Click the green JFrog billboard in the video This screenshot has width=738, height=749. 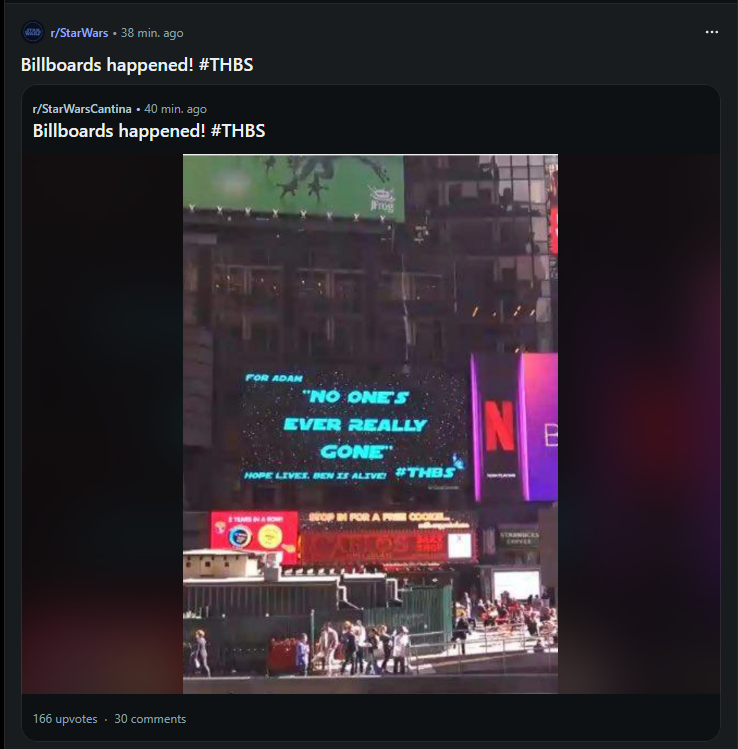pyautogui.click(x=293, y=187)
